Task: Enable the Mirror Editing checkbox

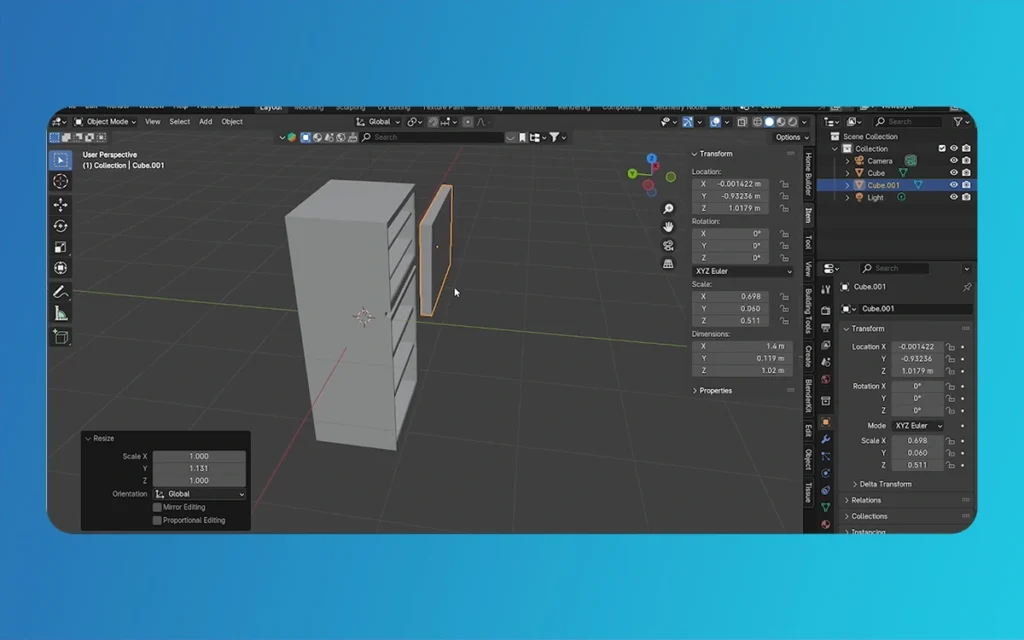Action: click(x=157, y=507)
